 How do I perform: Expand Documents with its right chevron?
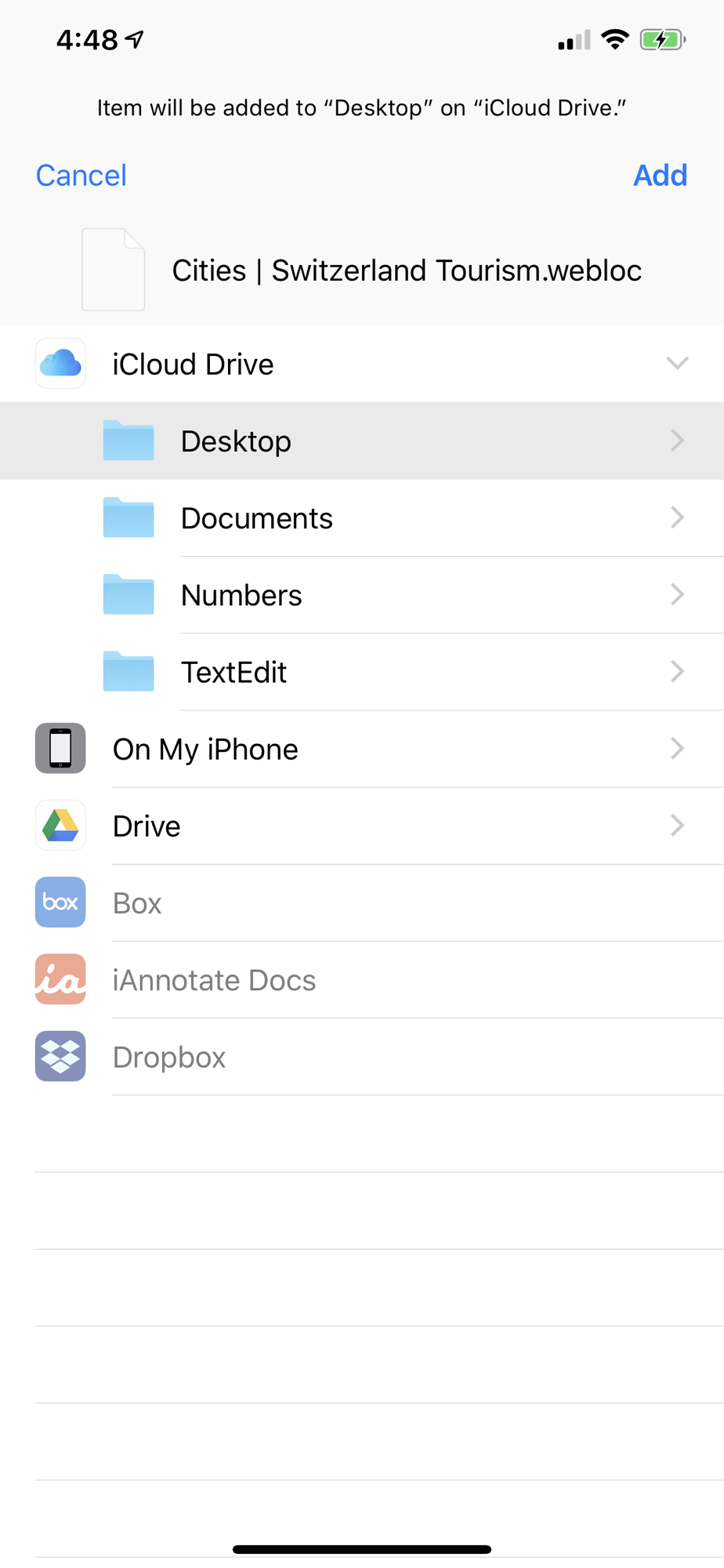pos(678,517)
